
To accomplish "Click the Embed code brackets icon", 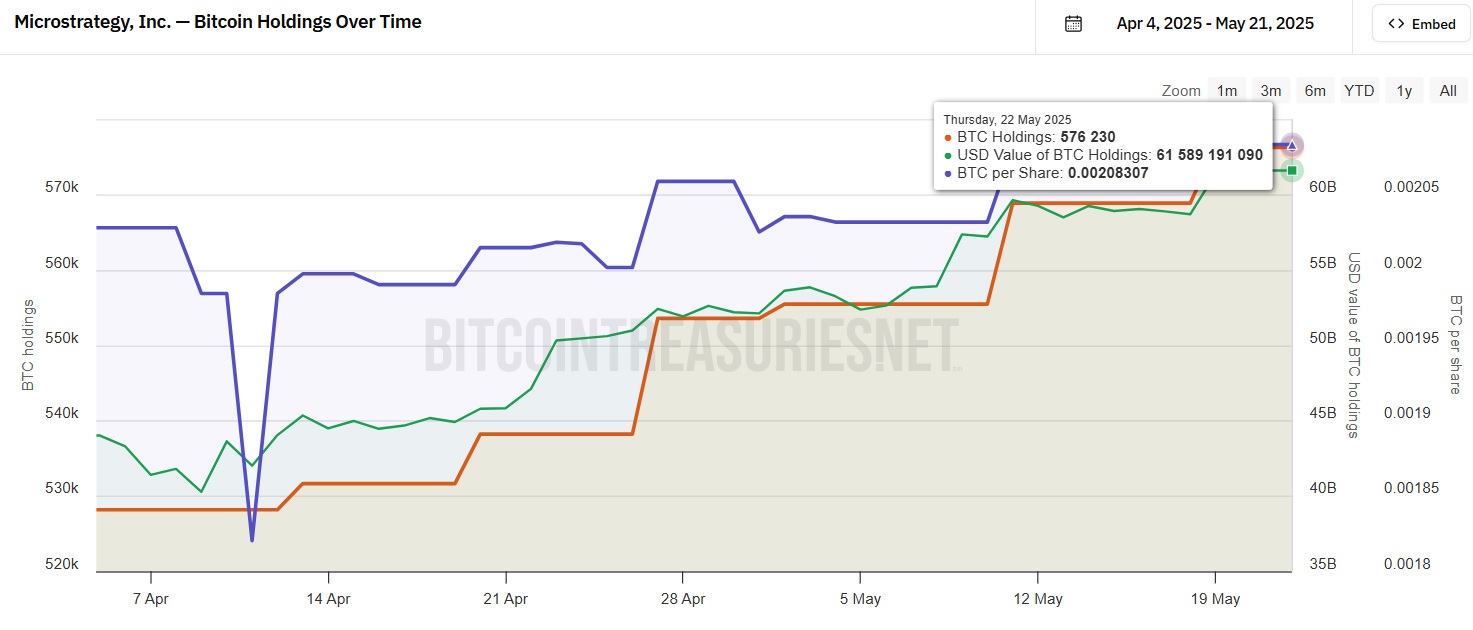I will click(x=1397, y=24).
